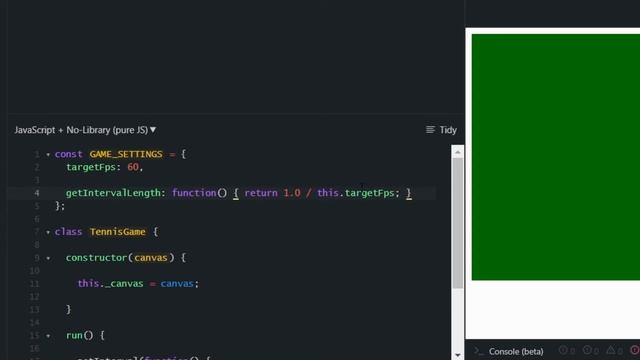Click the "this._canvas = canvas;" line
The height and width of the screenshot is (360, 640).
[138, 284]
